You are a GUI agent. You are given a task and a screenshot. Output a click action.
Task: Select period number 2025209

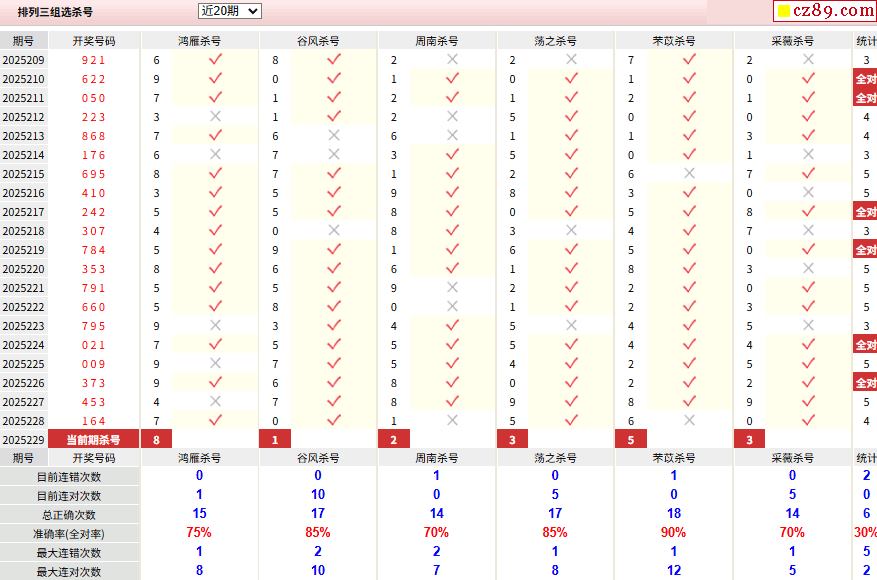click(23, 60)
